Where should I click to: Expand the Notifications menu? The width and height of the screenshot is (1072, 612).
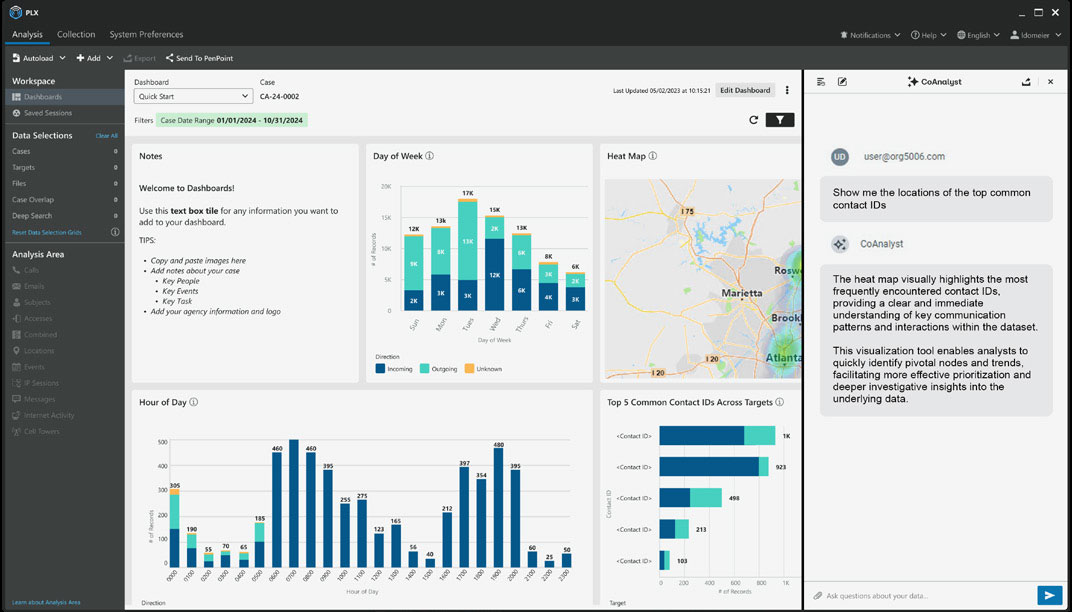click(x=870, y=35)
